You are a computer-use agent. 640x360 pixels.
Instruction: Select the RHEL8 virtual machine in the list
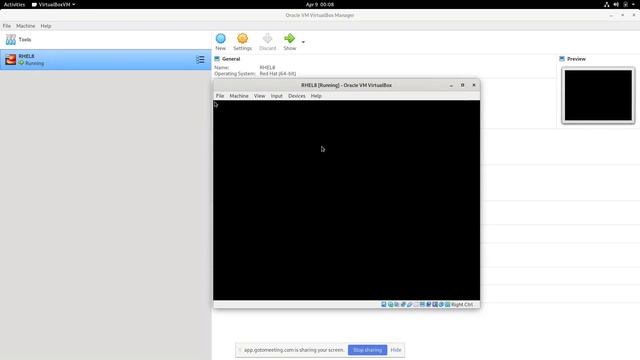(106, 60)
